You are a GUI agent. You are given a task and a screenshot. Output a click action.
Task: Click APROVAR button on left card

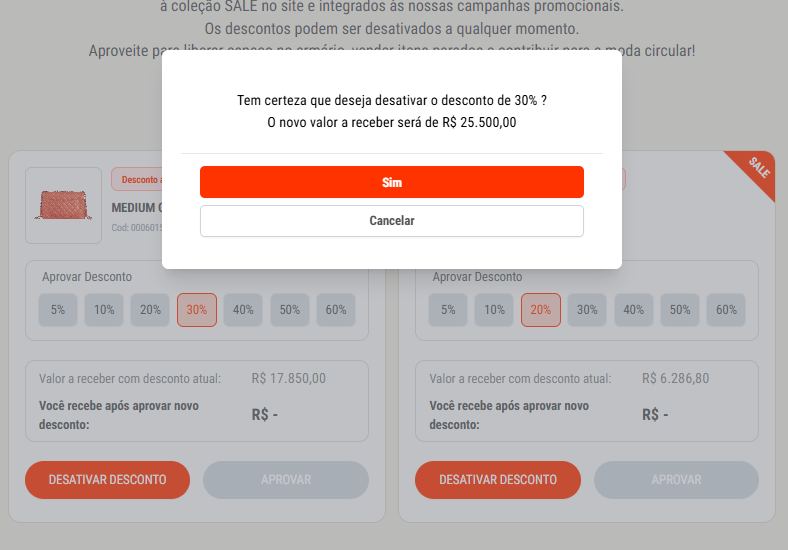tap(286, 480)
